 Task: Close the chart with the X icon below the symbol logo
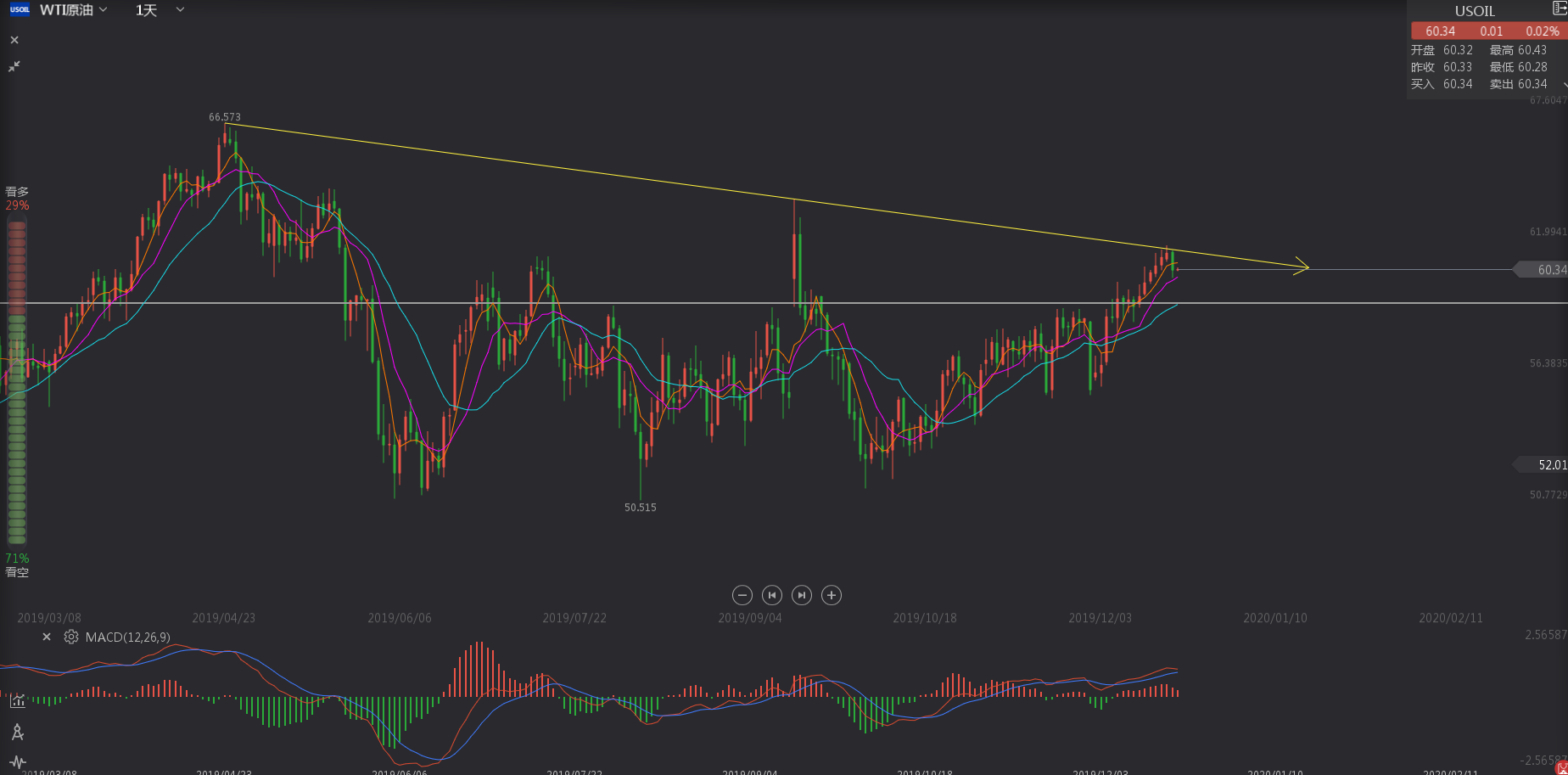click(14, 40)
